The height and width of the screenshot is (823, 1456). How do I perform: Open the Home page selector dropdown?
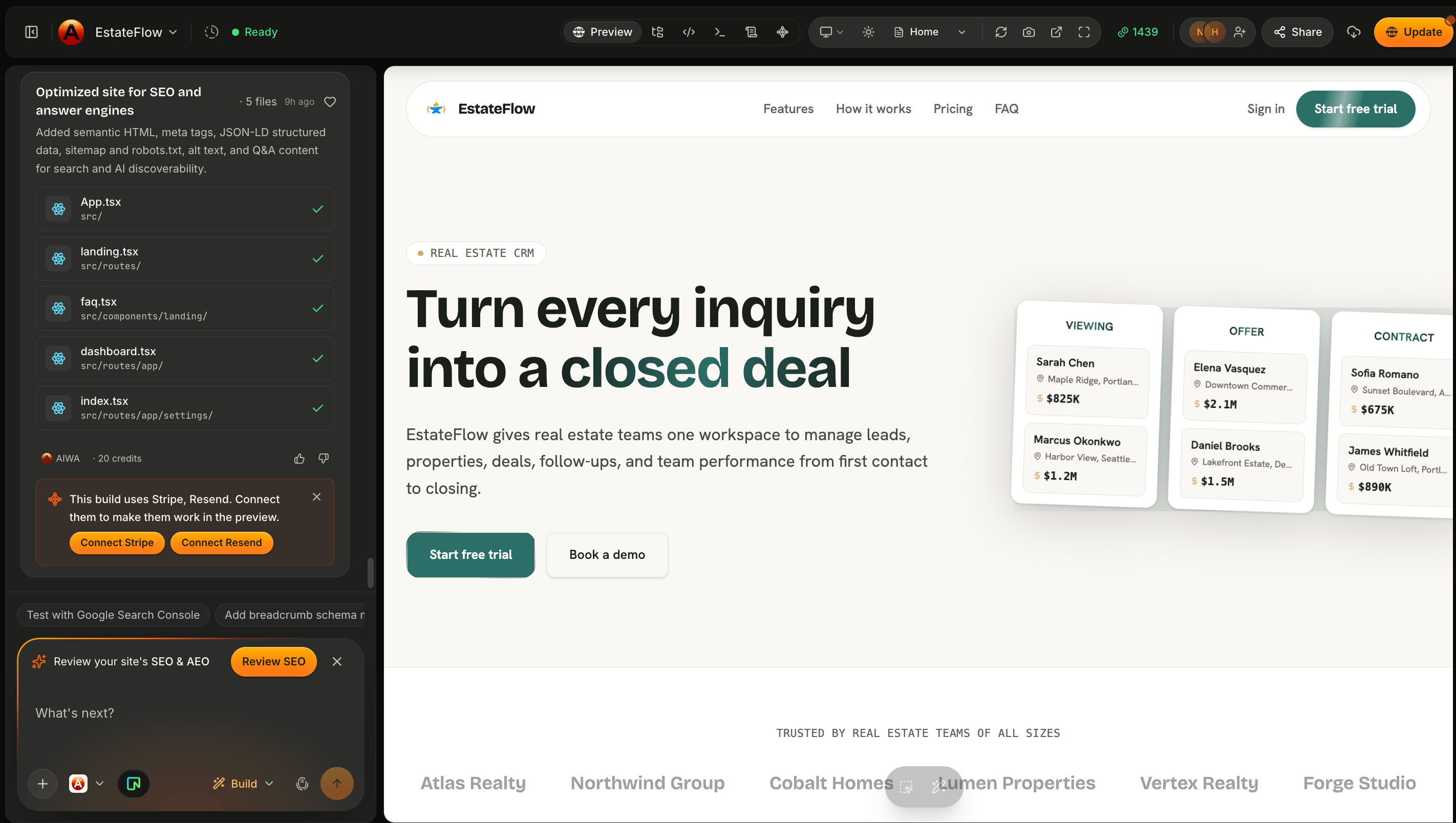tap(929, 32)
